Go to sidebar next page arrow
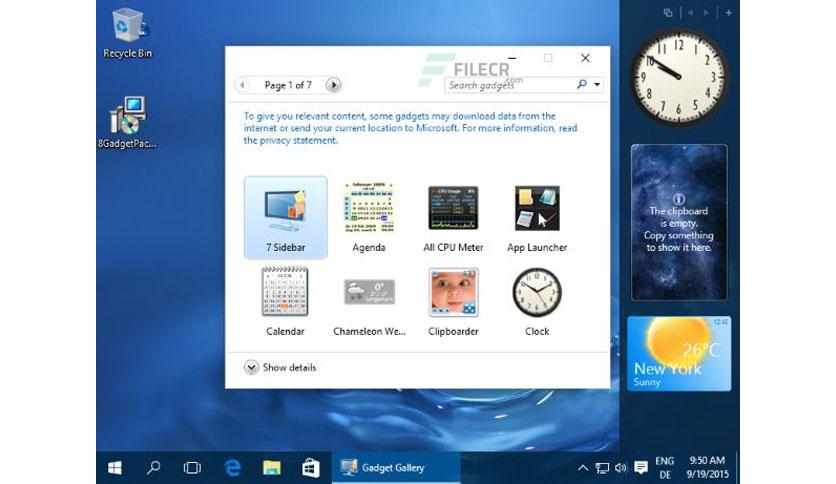The width and height of the screenshot is (836, 484). [x=706, y=12]
